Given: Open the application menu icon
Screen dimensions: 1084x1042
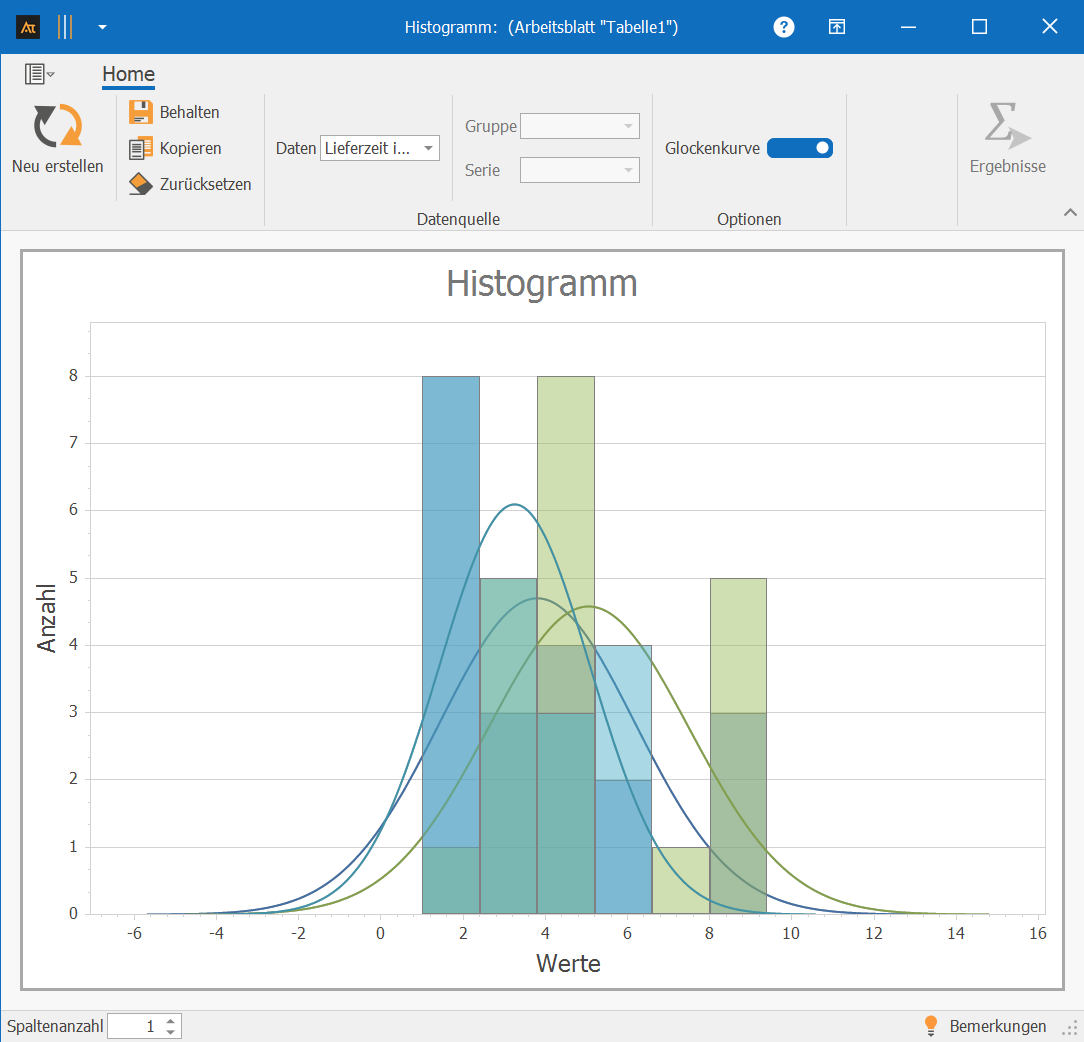Looking at the screenshot, I should 39,74.
